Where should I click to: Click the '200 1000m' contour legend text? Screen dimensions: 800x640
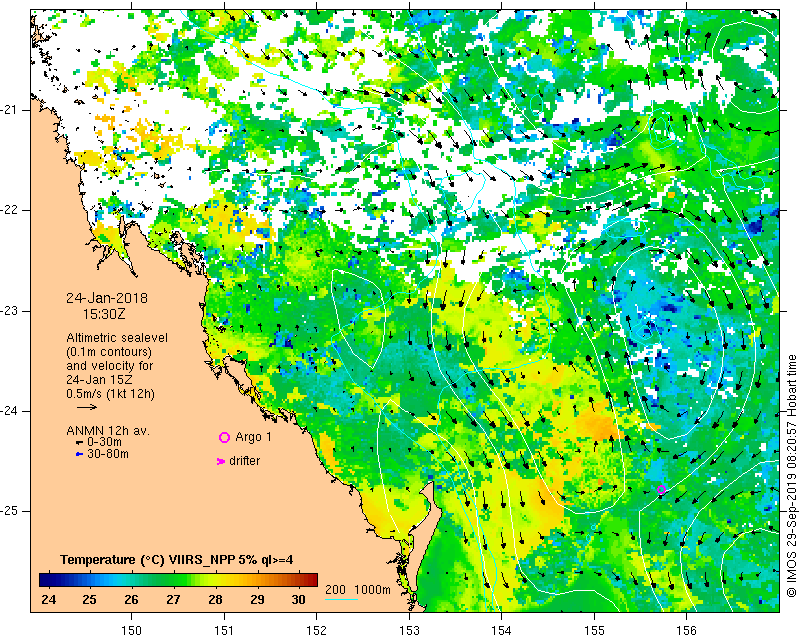358,589
